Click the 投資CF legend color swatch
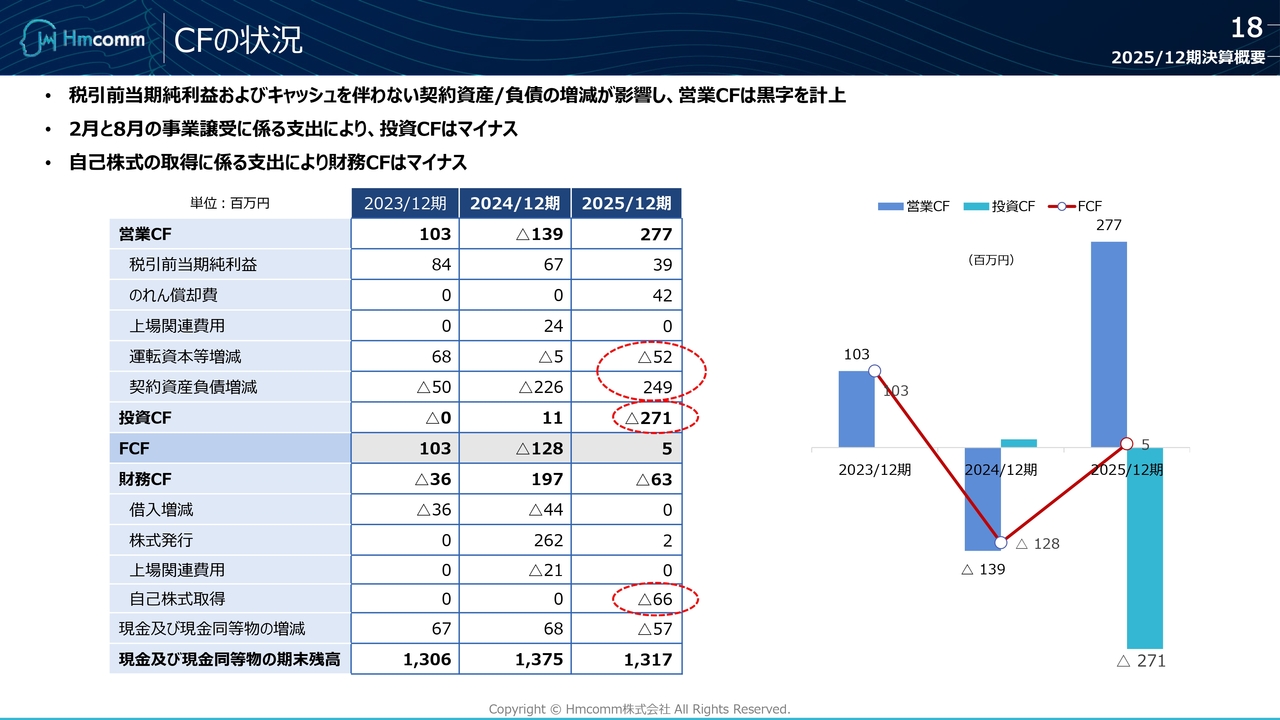 click(x=976, y=206)
